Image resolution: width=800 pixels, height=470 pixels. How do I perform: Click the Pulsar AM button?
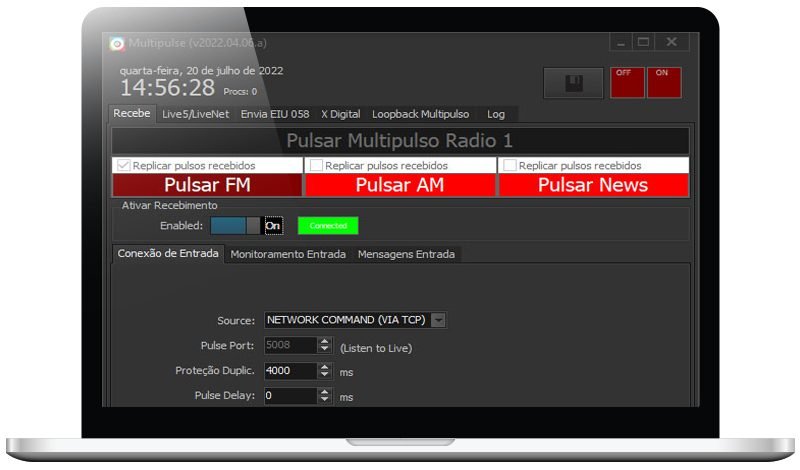tap(400, 185)
